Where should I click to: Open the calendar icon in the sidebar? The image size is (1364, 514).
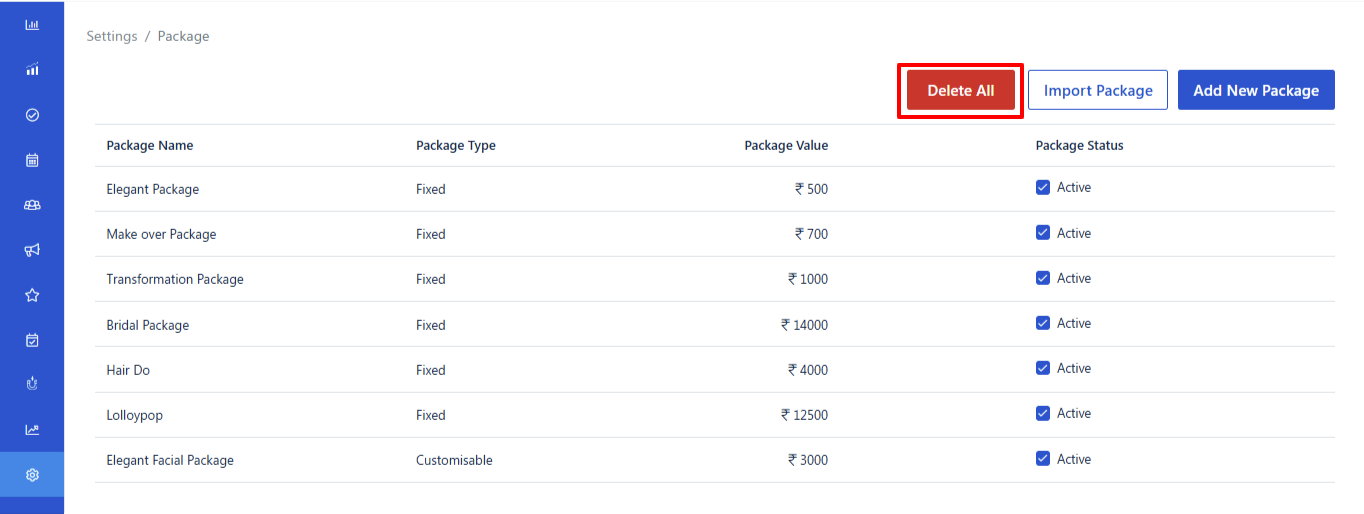[x=32, y=160]
